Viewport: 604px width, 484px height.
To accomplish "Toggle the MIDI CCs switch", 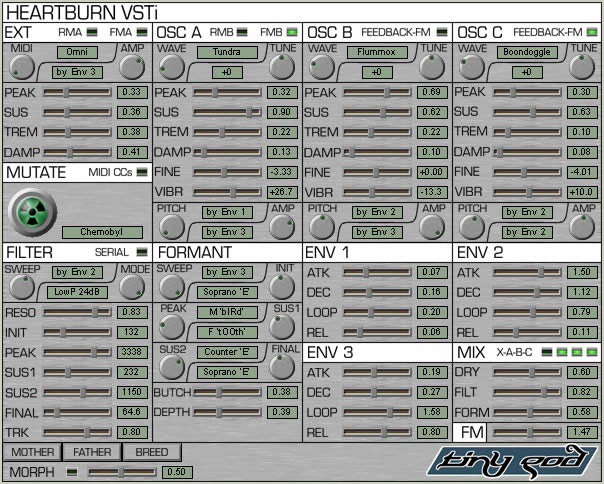I will pyautogui.click(x=142, y=172).
